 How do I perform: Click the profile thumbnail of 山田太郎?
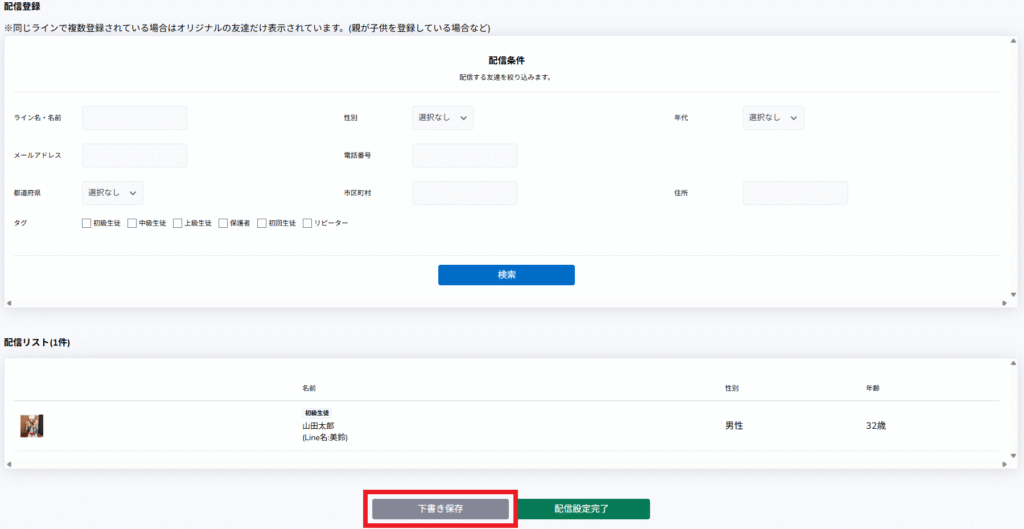pos(32,426)
